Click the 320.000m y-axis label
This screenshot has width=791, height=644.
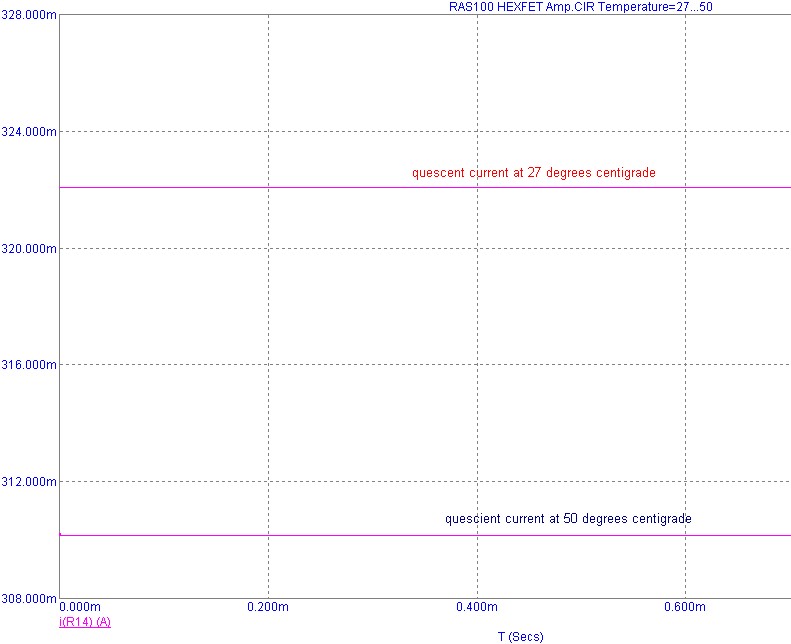point(29,249)
